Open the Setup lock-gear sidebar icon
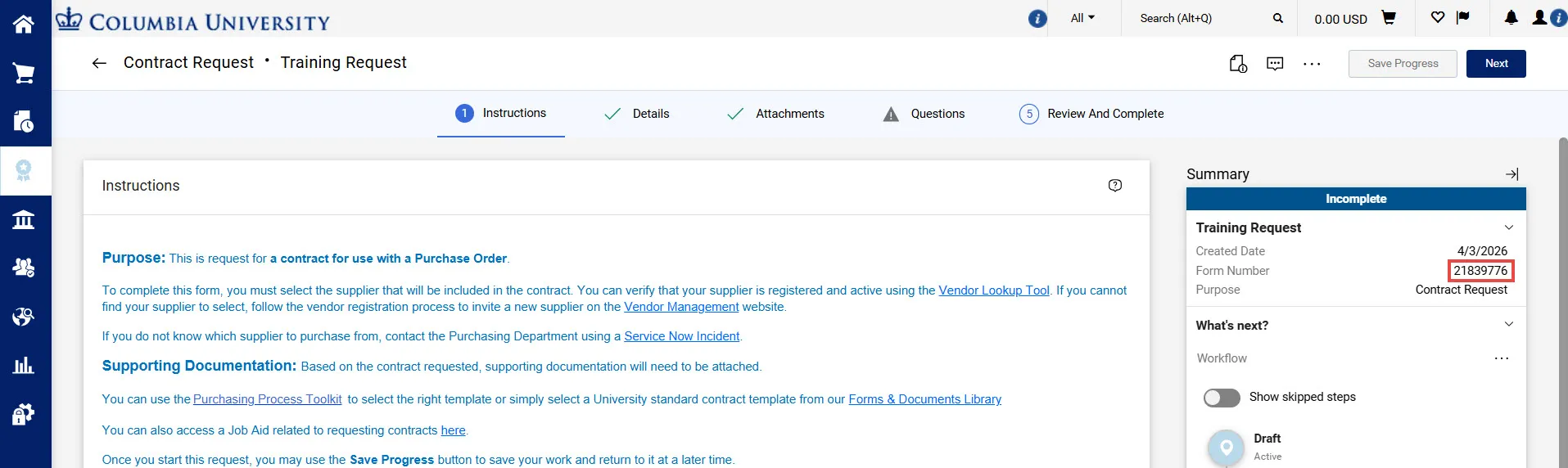The height and width of the screenshot is (468, 1568). point(24,414)
